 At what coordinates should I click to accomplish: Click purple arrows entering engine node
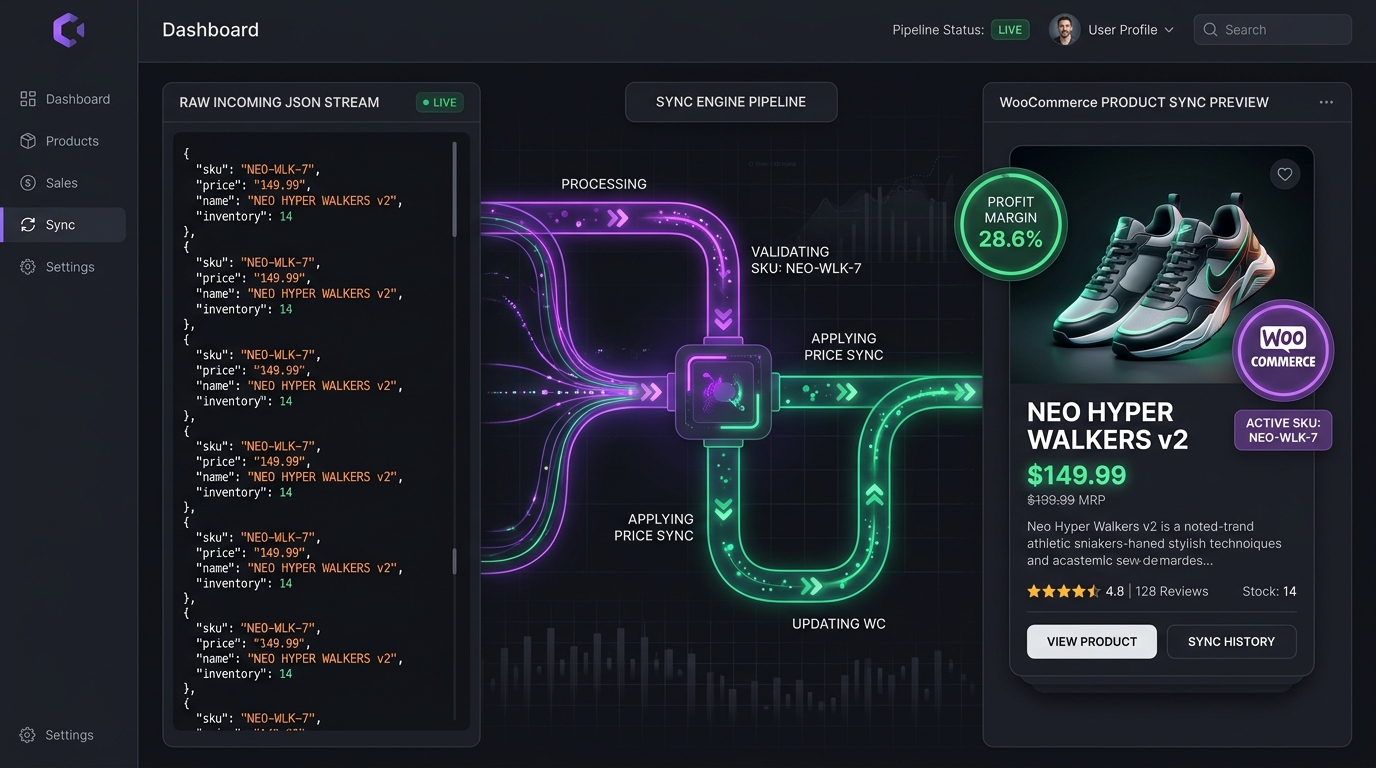(x=651, y=392)
